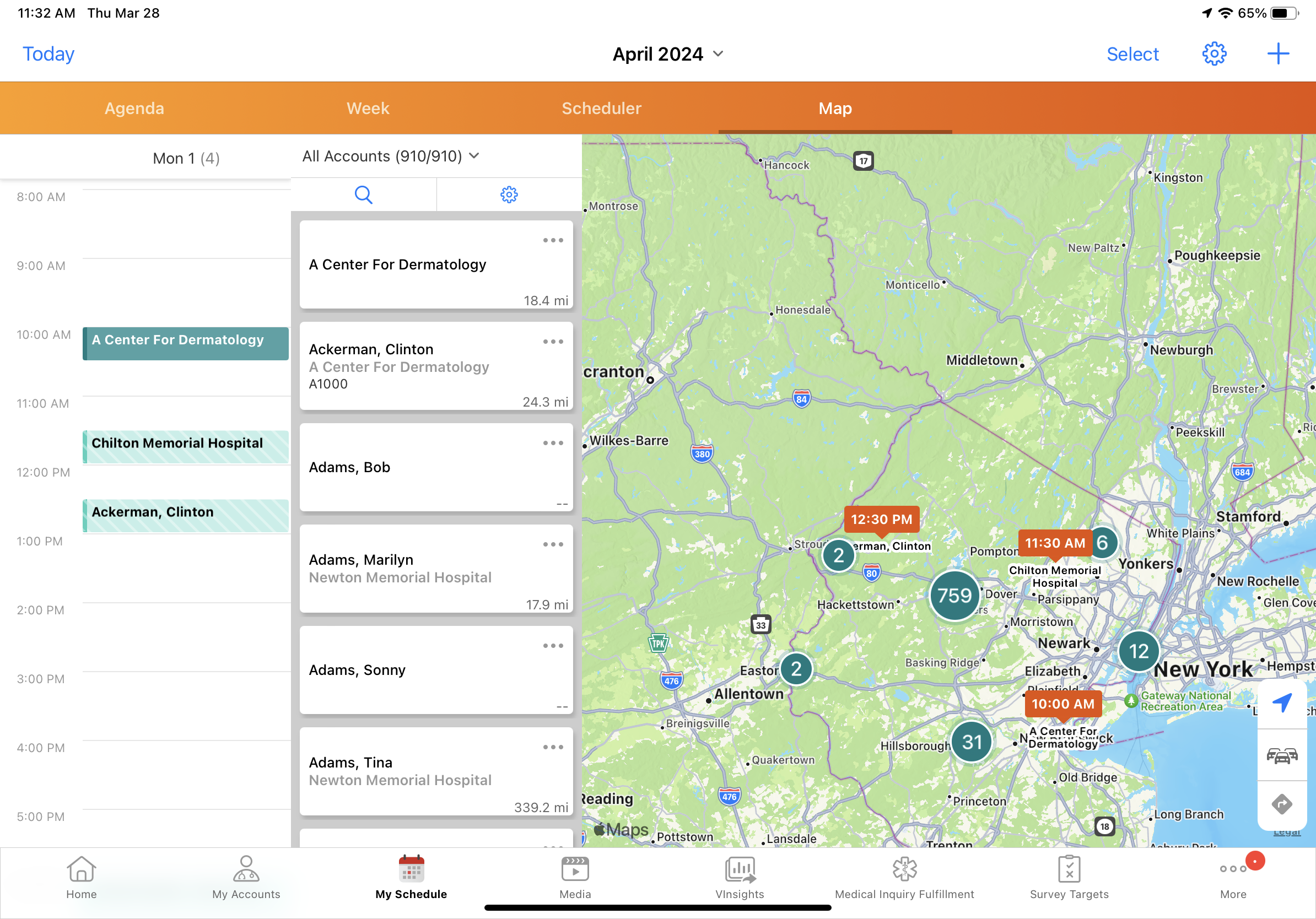Open ellipsis menu on Adams, Bob card
This screenshot has width=1316, height=919.
click(x=553, y=443)
